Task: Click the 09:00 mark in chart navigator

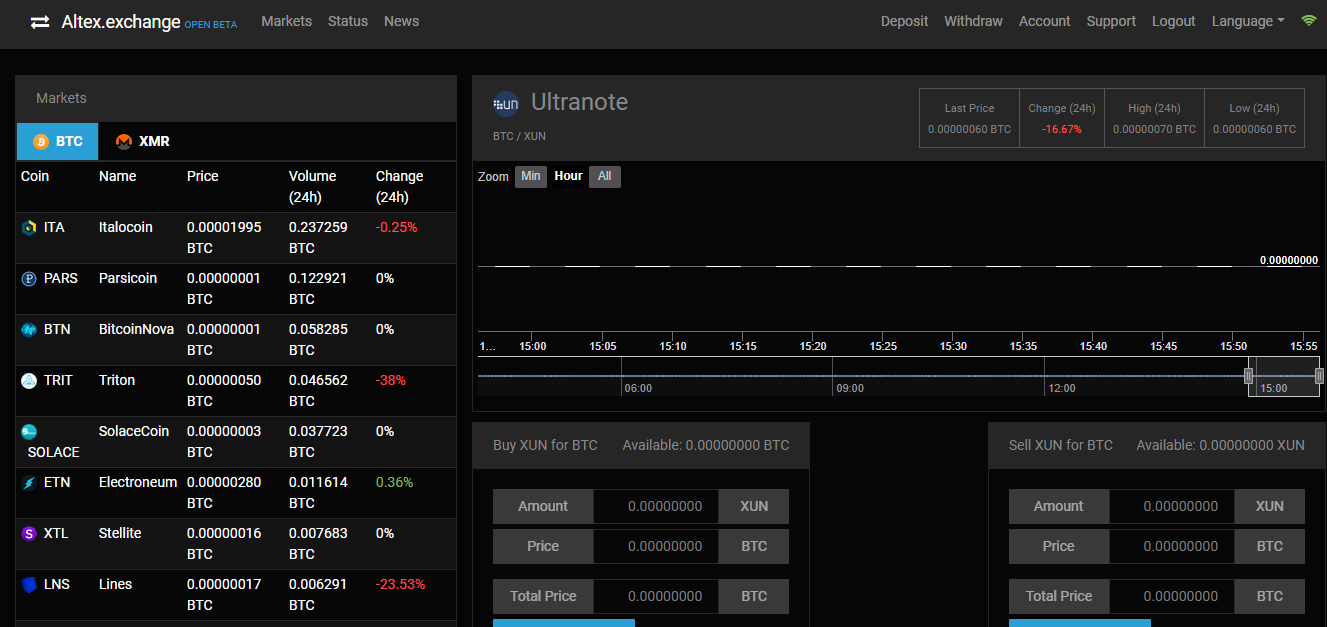Action: click(x=850, y=388)
